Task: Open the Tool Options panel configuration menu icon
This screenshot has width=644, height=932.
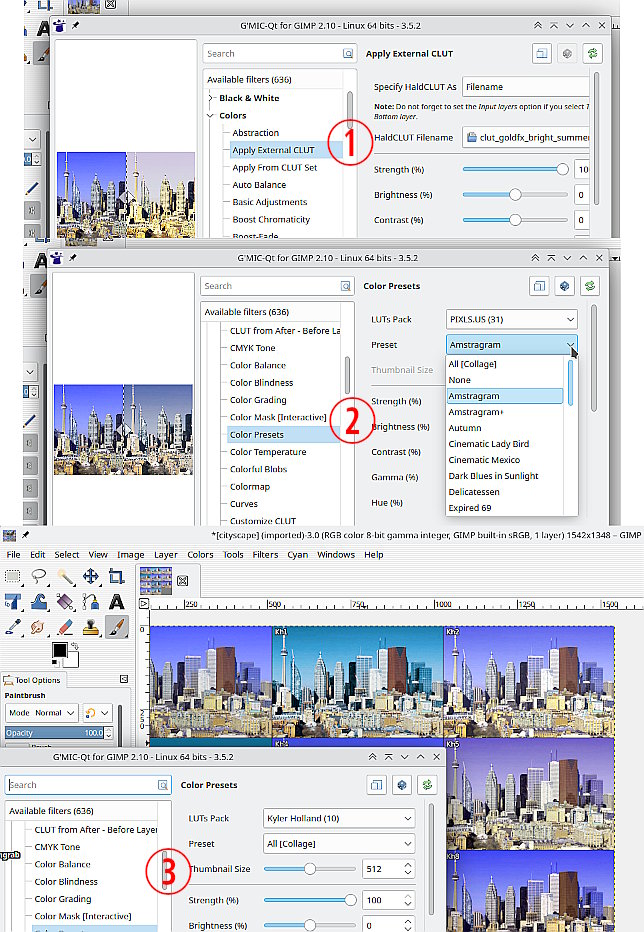Action: click(124, 679)
